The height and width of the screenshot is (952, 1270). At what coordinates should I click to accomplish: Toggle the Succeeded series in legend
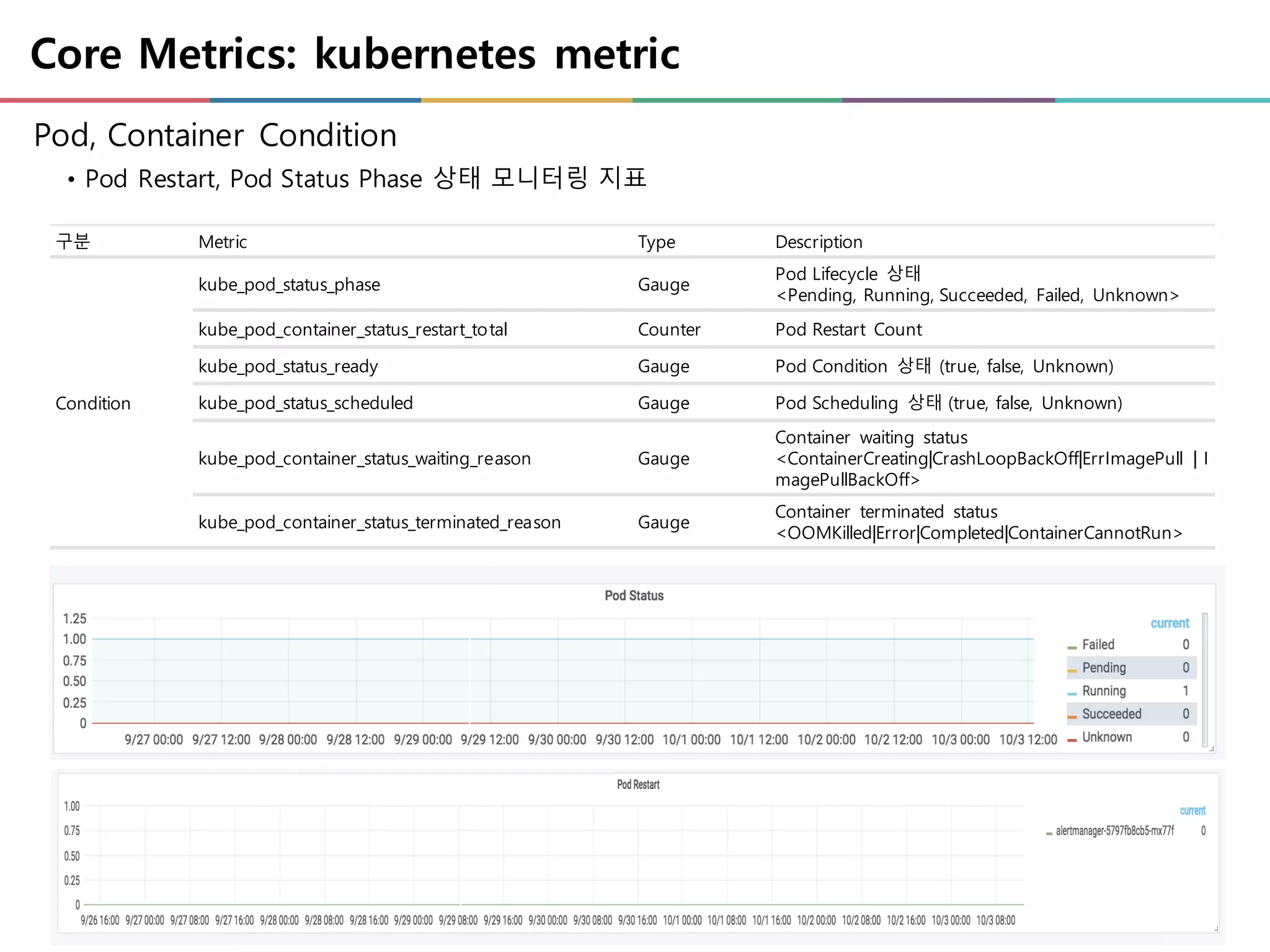[x=1111, y=714]
